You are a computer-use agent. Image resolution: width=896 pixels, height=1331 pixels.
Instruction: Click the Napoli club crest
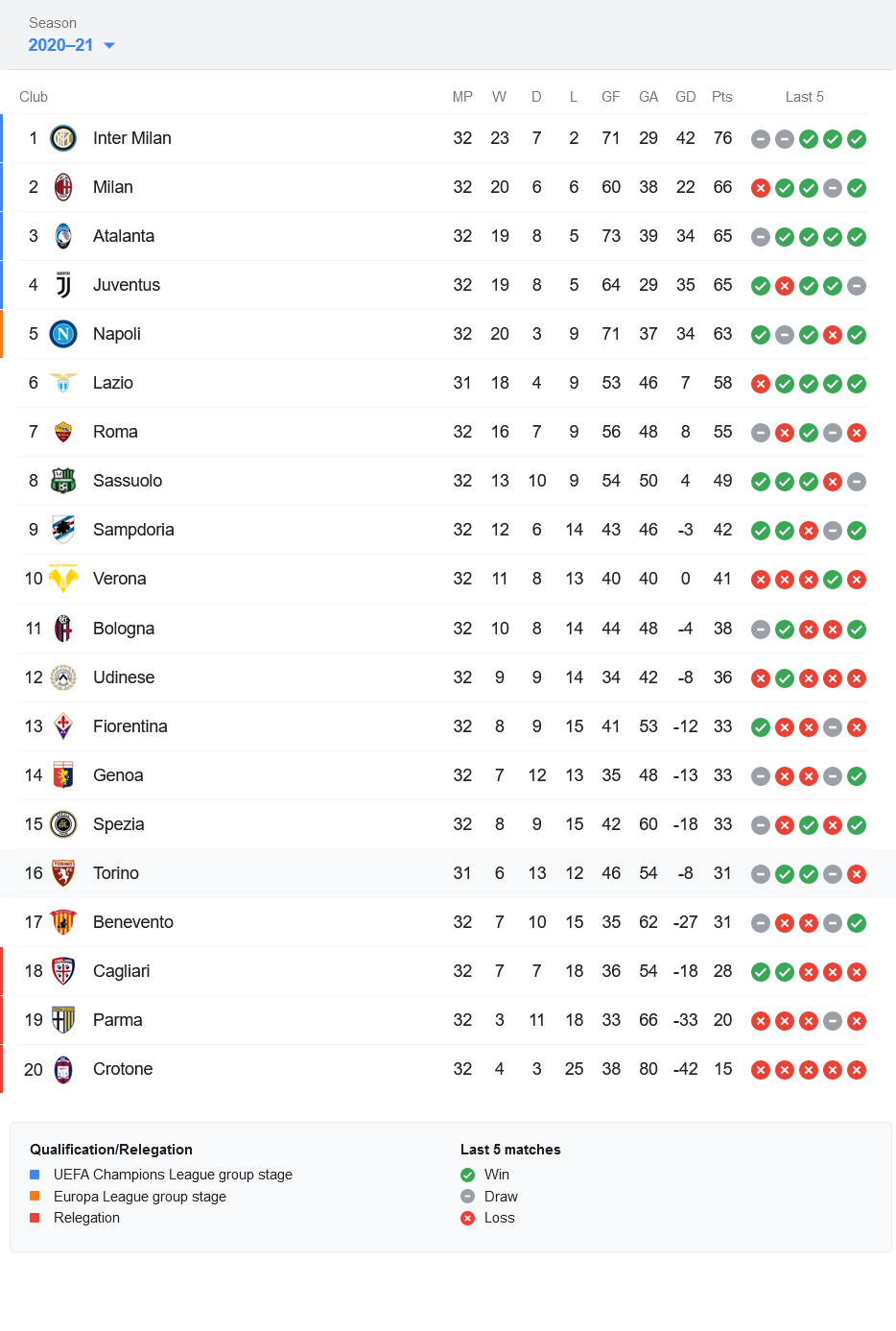click(63, 334)
